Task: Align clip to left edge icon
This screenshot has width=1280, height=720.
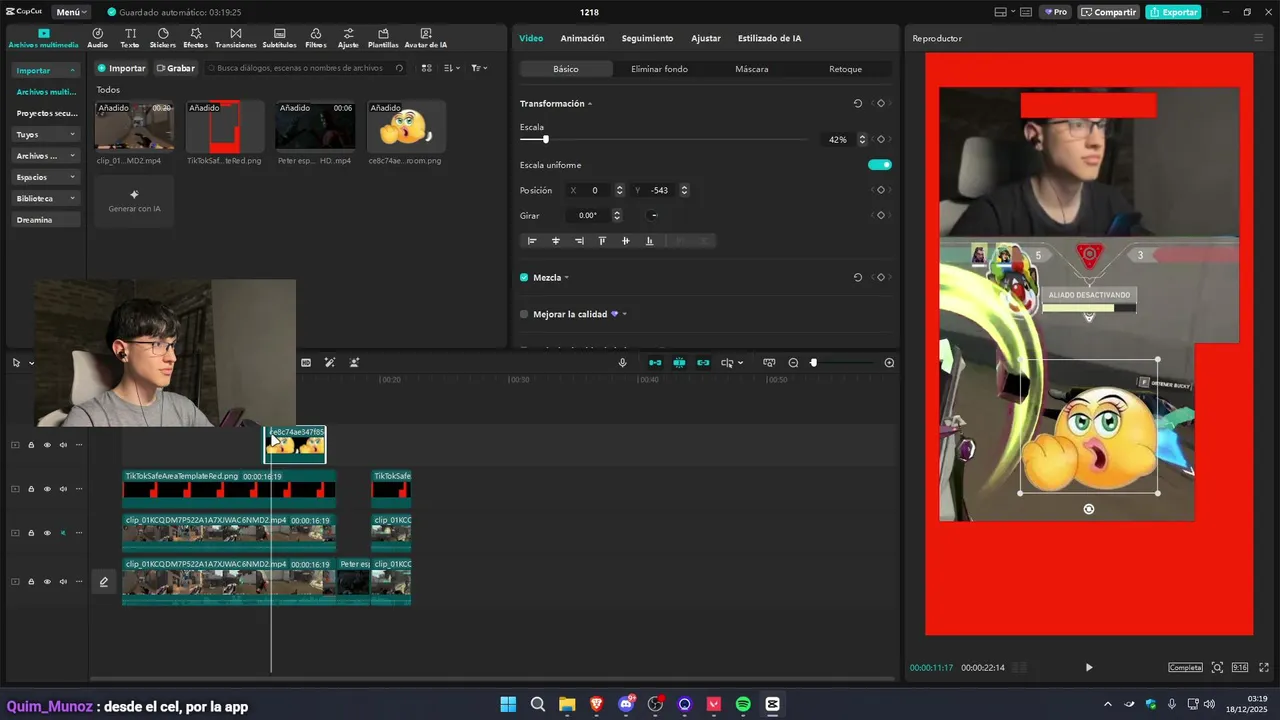Action: click(x=532, y=241)
